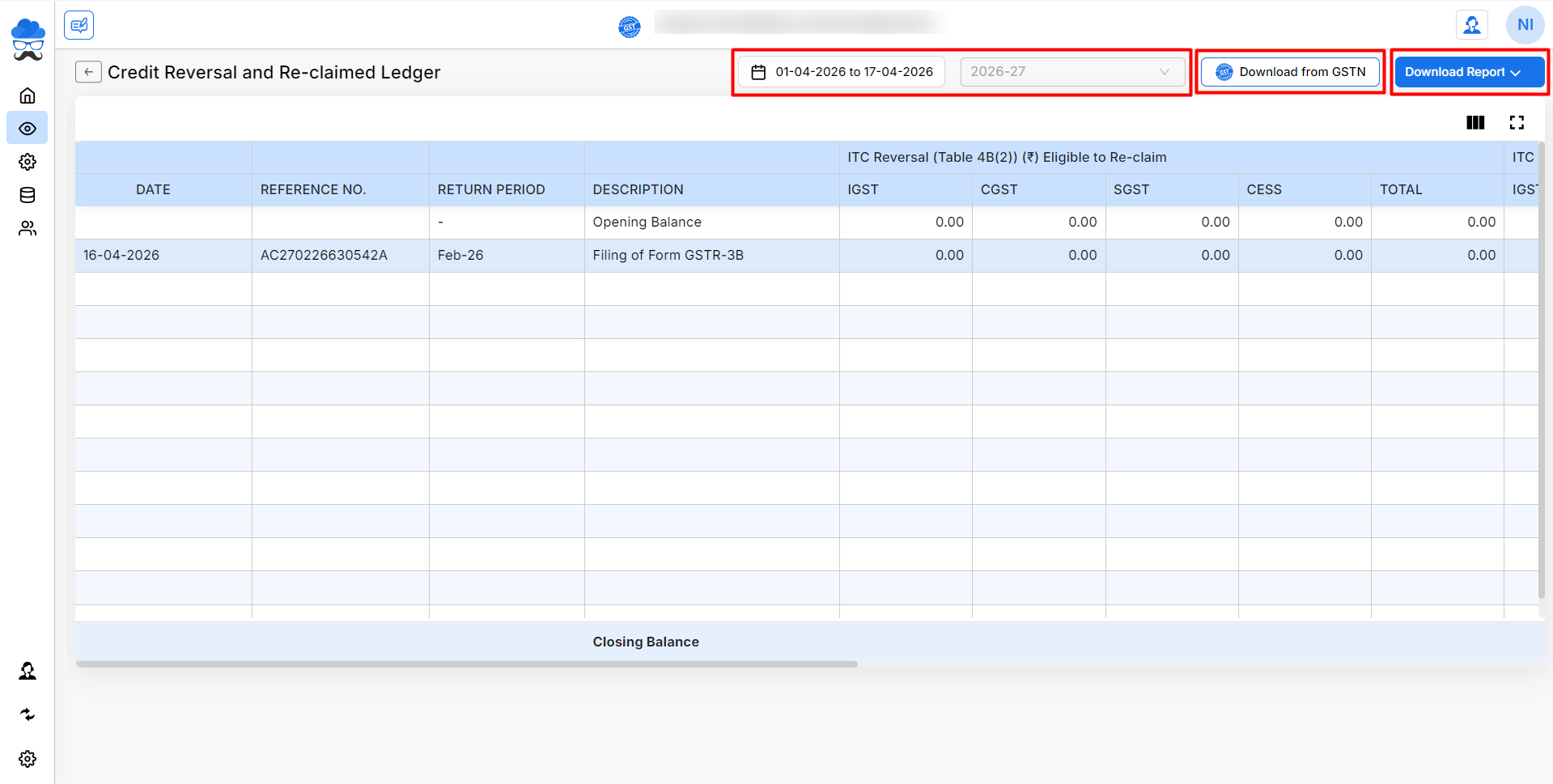
Task: Open the users icon in sidebar
Action: click(x=28, y=228)
